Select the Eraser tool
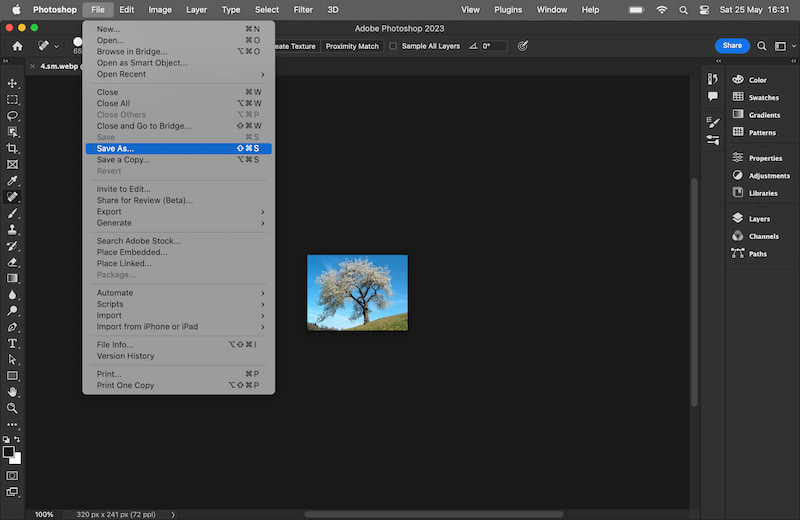Viewport: 800px width, 520px height. point(12,262)
